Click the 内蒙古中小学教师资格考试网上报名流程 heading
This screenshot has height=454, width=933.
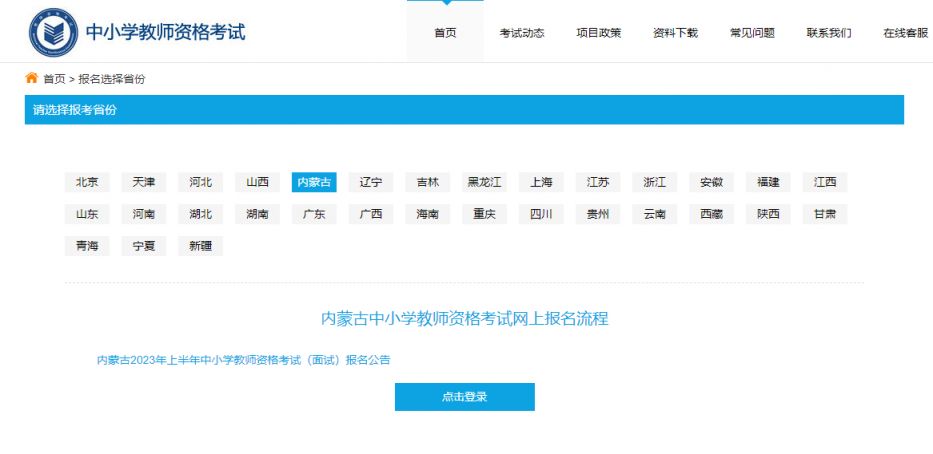[x=465, y=318]
